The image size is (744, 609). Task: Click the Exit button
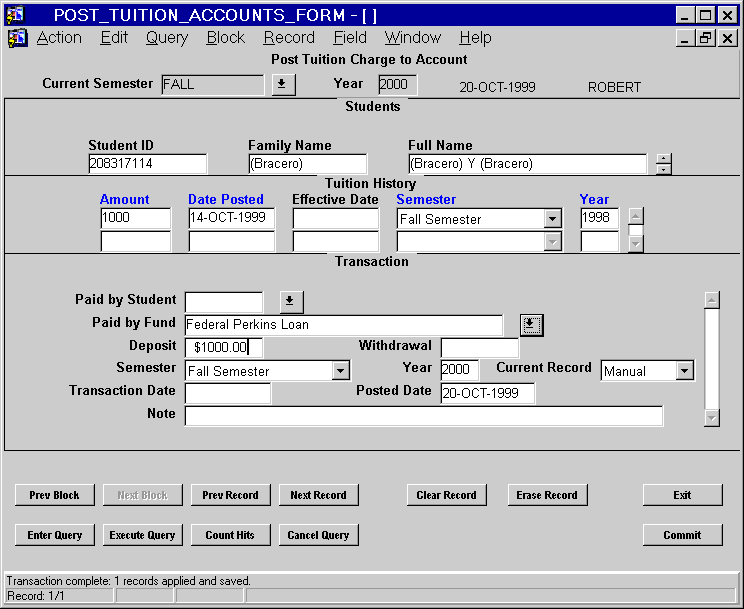pos(683,495)
